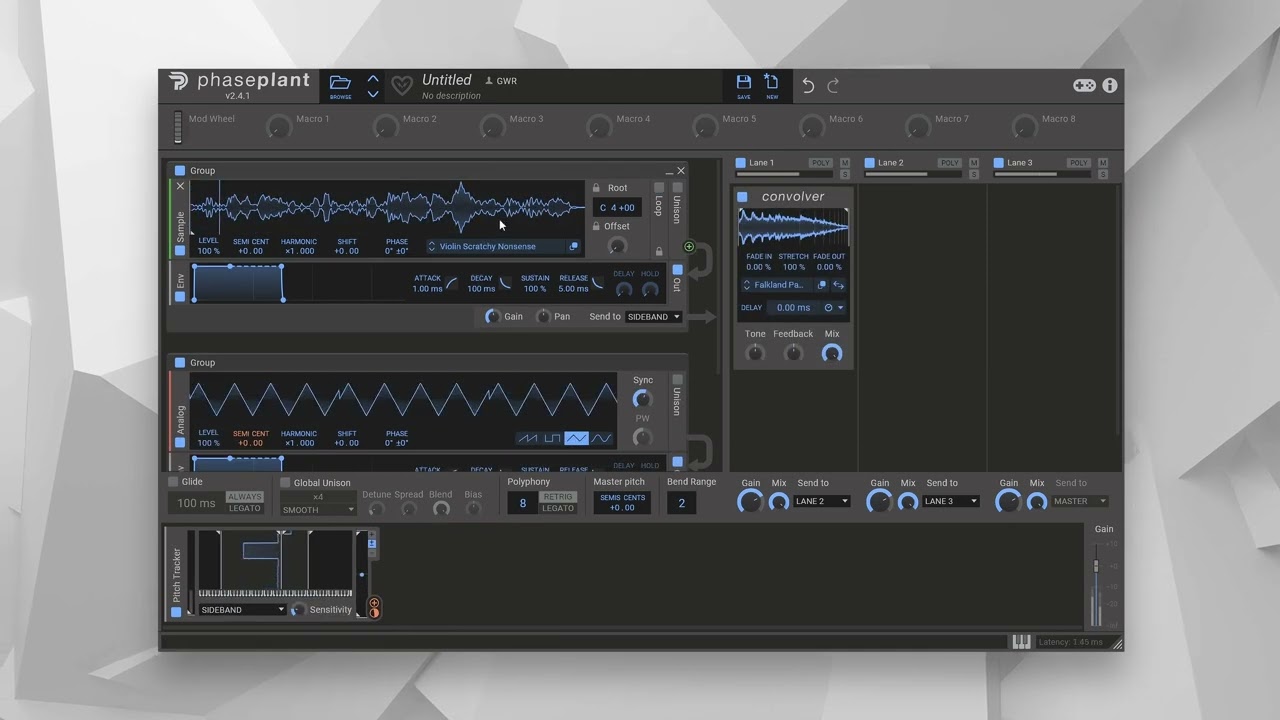Click the polyphony RETRIG button
1280x720 pixels.
558,497
